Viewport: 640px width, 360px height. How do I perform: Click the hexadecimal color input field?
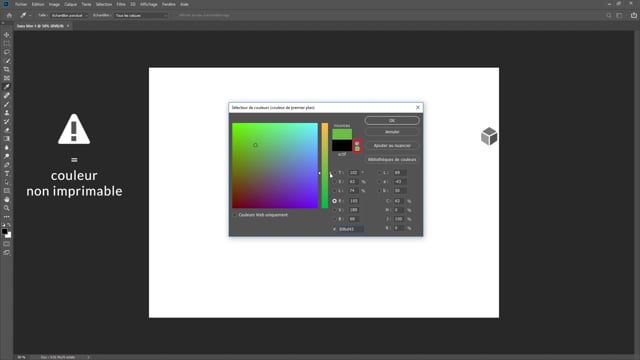351,229
